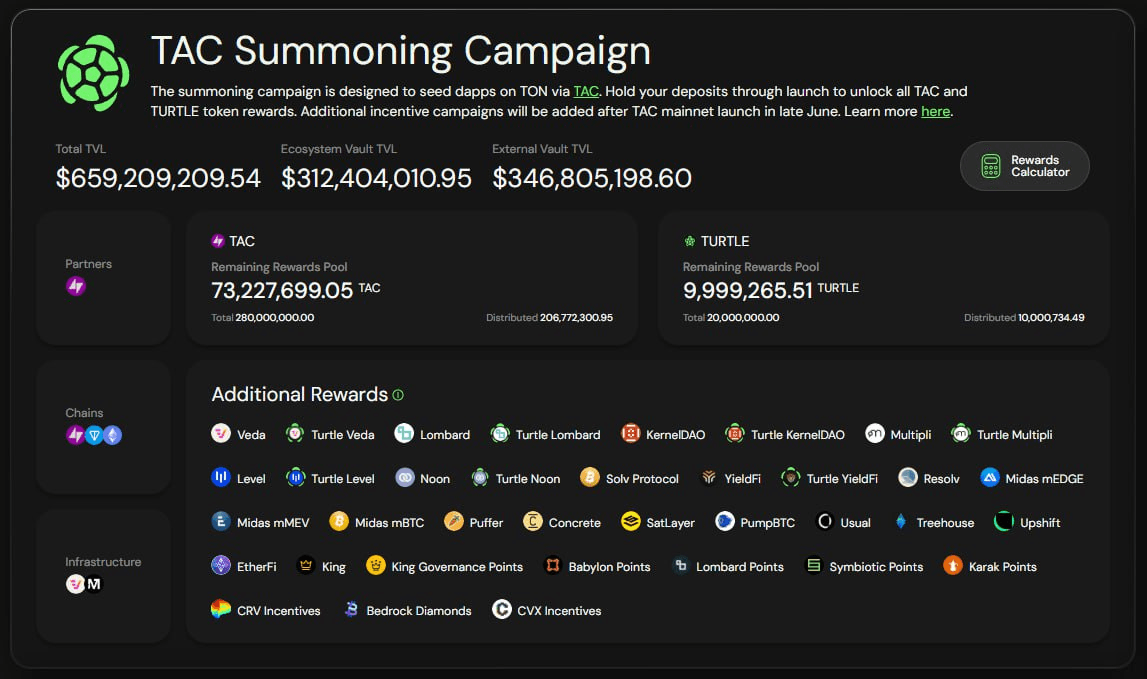1147x679 pixels.
Task: Open the Rewards Calculator
Action: click(x=1024, y=166)
